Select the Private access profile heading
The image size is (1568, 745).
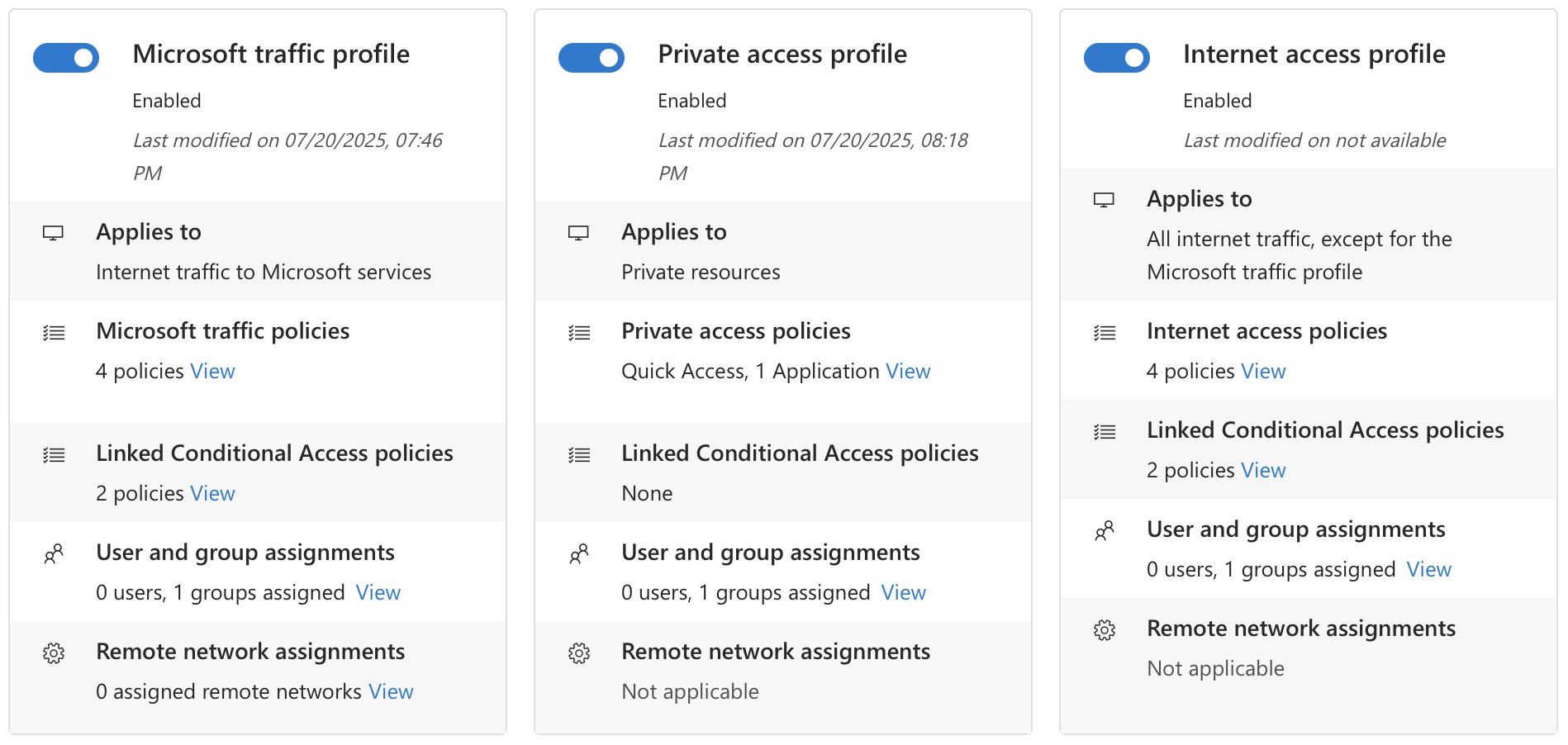coord(782,55)
